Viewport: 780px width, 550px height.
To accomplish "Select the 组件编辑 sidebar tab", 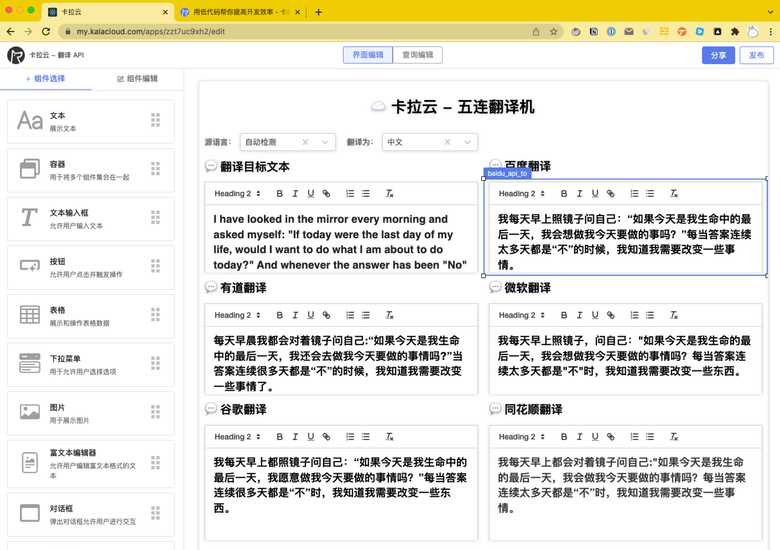I will 137,79.
